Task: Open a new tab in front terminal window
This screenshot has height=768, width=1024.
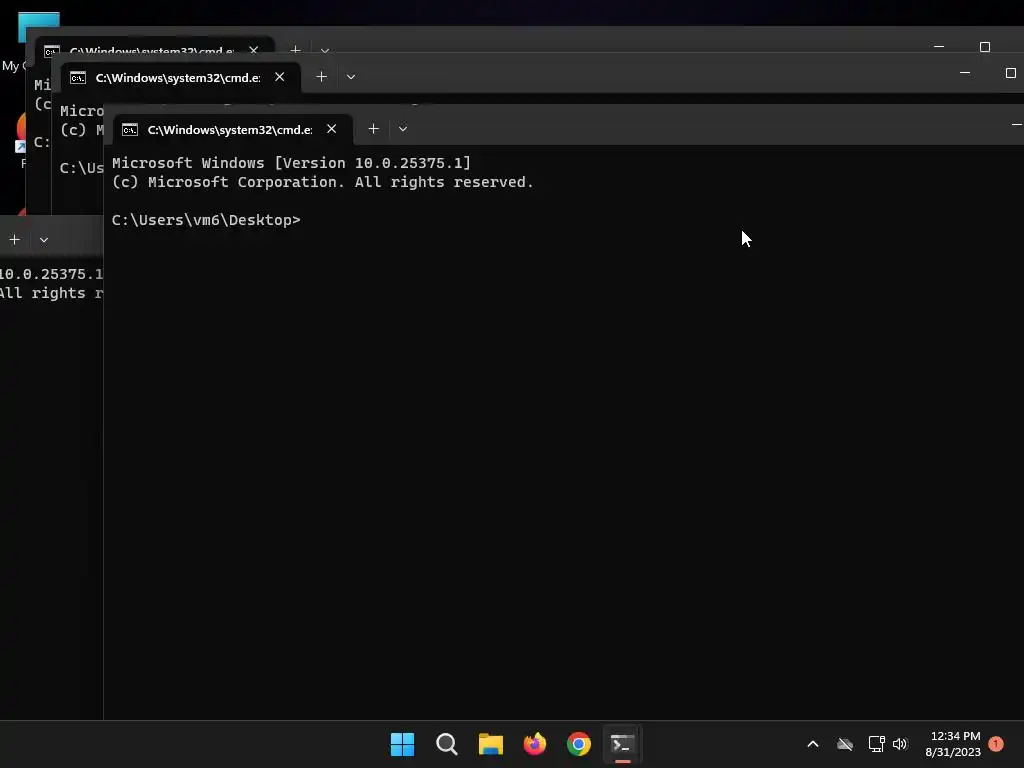Action: point(374,129)
